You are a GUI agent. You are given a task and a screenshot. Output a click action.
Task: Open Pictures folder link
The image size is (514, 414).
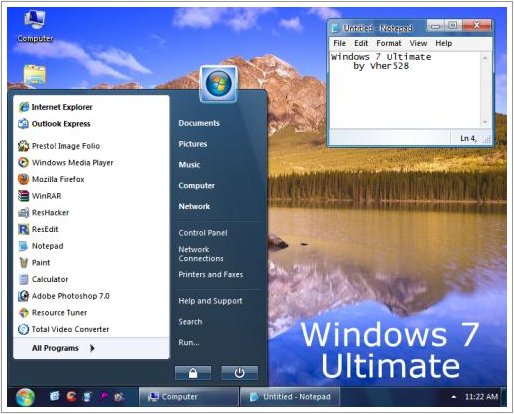coord(193,144)
